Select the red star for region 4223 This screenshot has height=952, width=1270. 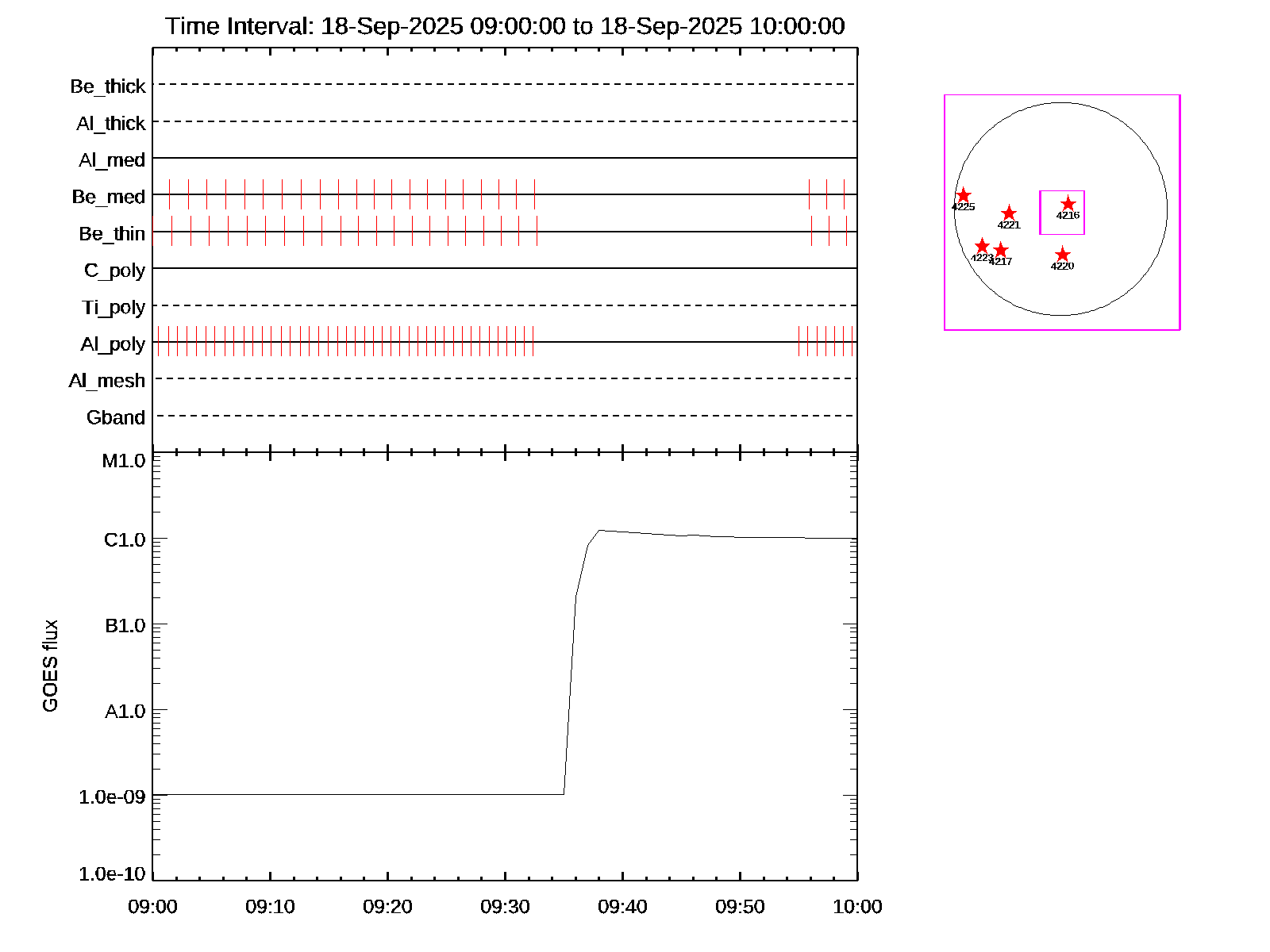coord(982,246)
